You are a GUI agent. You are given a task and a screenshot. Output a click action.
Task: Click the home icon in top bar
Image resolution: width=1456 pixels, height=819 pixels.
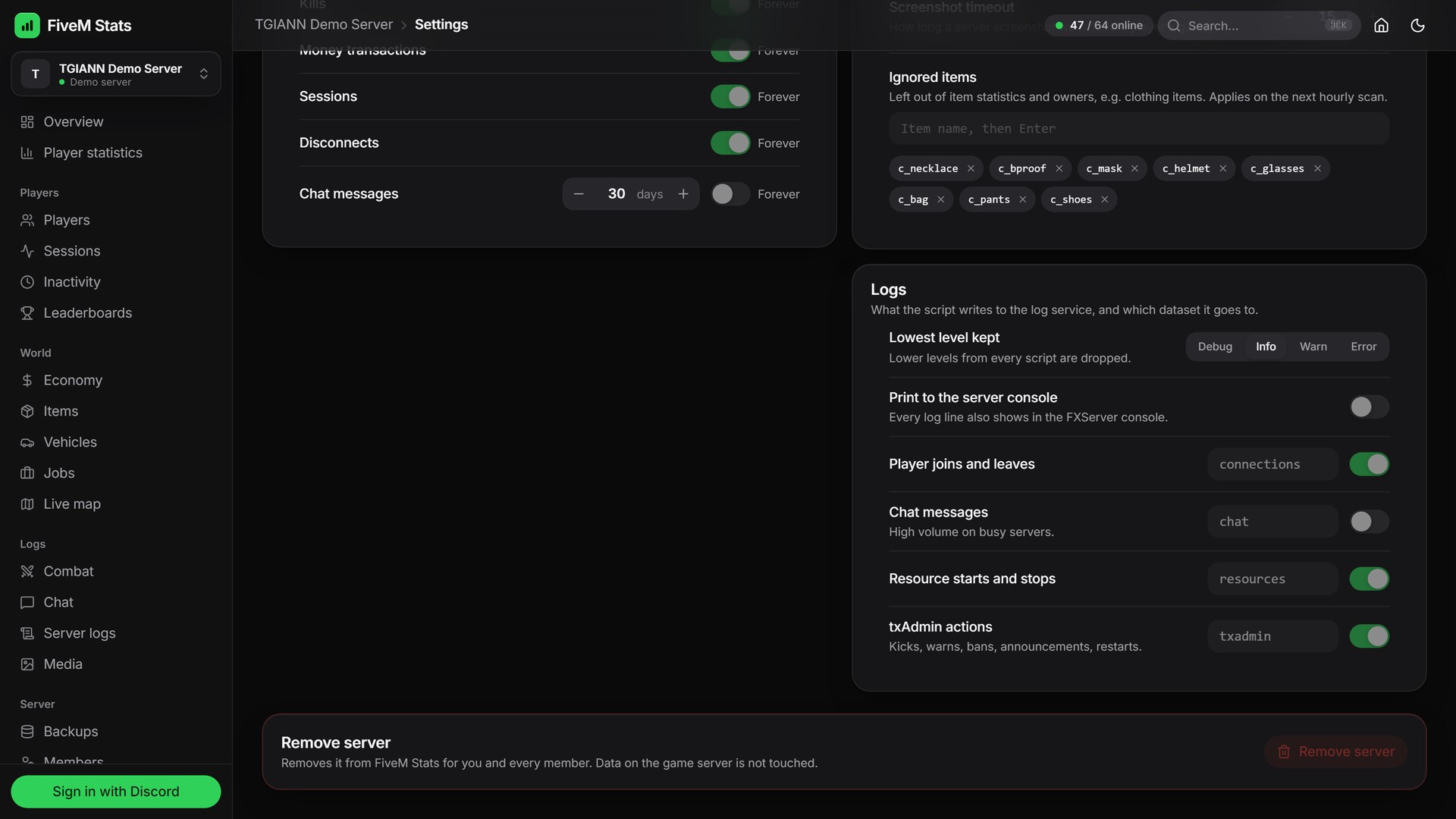click(x=1381, y=25)
